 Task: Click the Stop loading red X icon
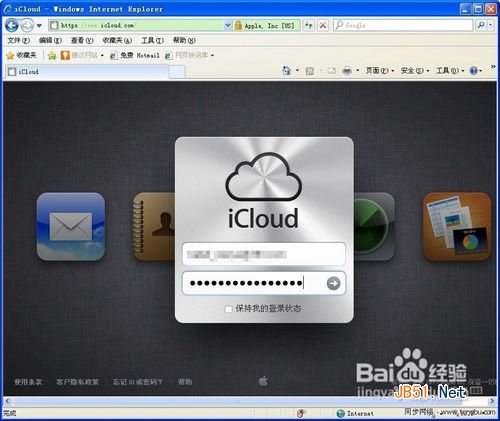tap(323, 25)
